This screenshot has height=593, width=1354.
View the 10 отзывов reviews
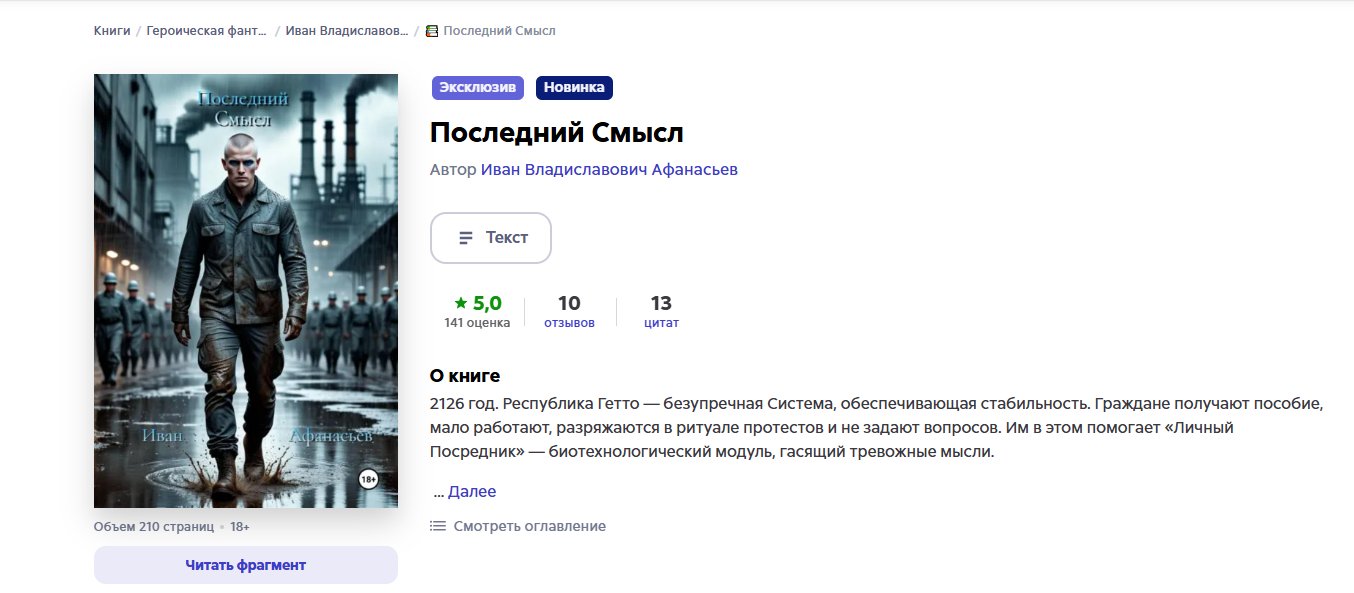(569, 312)
